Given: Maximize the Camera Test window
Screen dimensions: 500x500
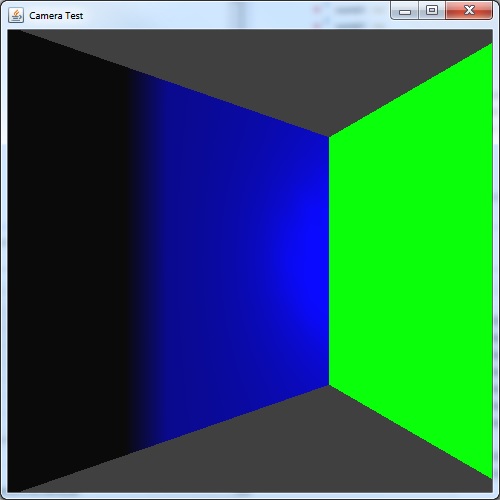Looking at the screenshot, I should [432, 11].
